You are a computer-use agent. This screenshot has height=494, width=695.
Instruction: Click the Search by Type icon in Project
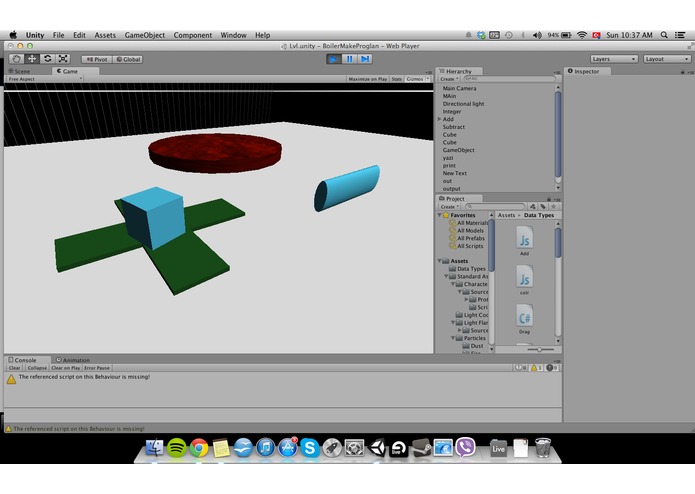532,206
